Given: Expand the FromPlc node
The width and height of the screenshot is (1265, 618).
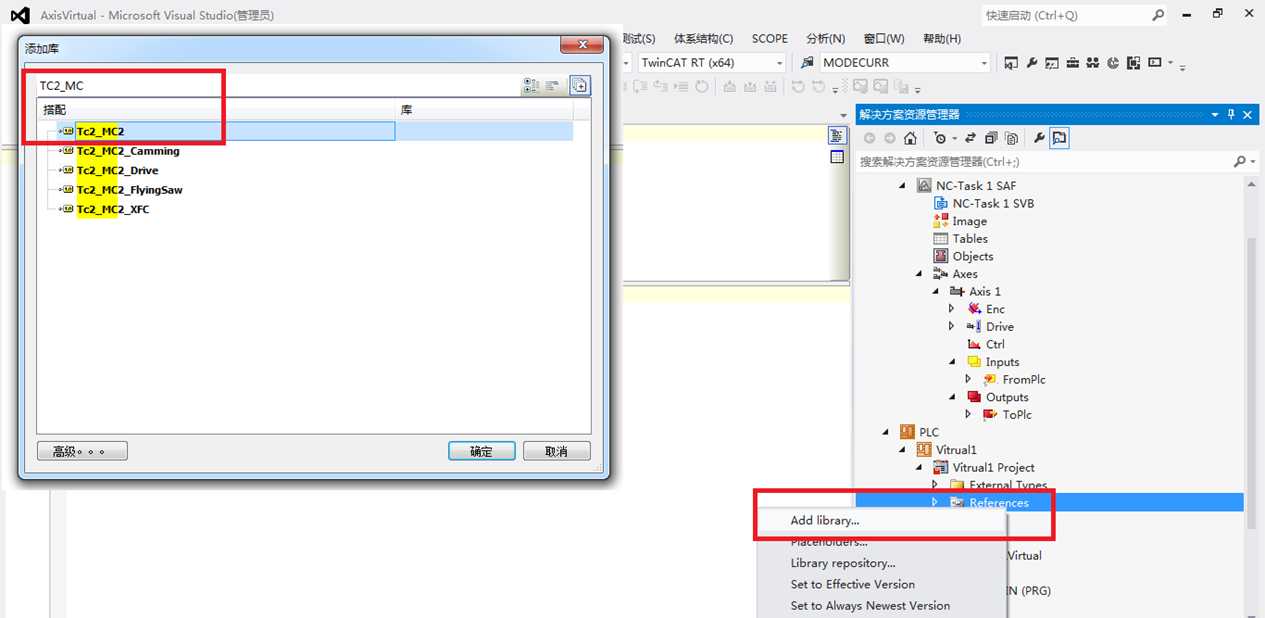Looking at the screenshot, I should 968,379.
